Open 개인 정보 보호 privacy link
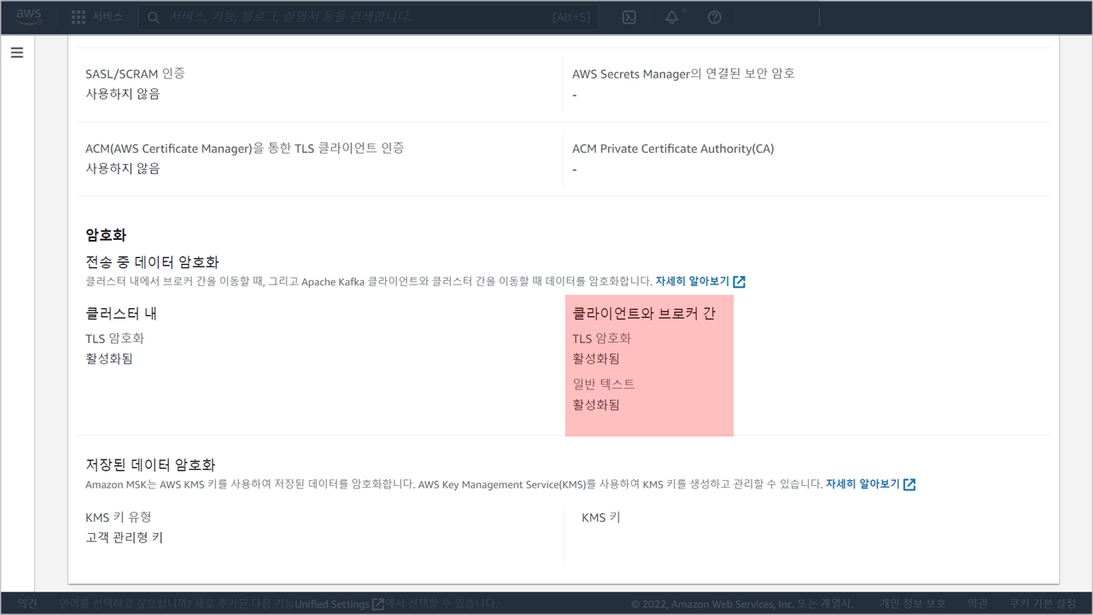The height and width of the screenshot is (615, 1093). [x=912, y=604]
